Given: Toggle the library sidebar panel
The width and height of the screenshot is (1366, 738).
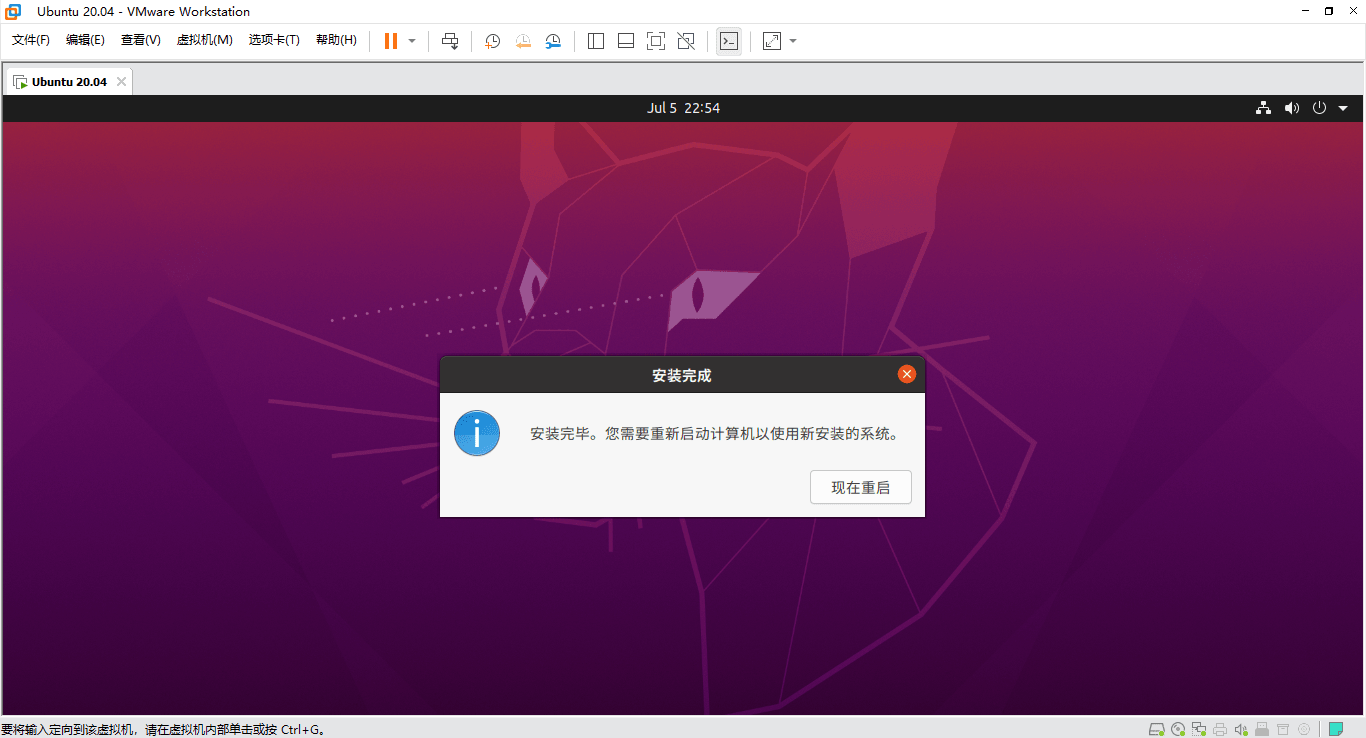Looking at the screenshot, I should point(596,41).
